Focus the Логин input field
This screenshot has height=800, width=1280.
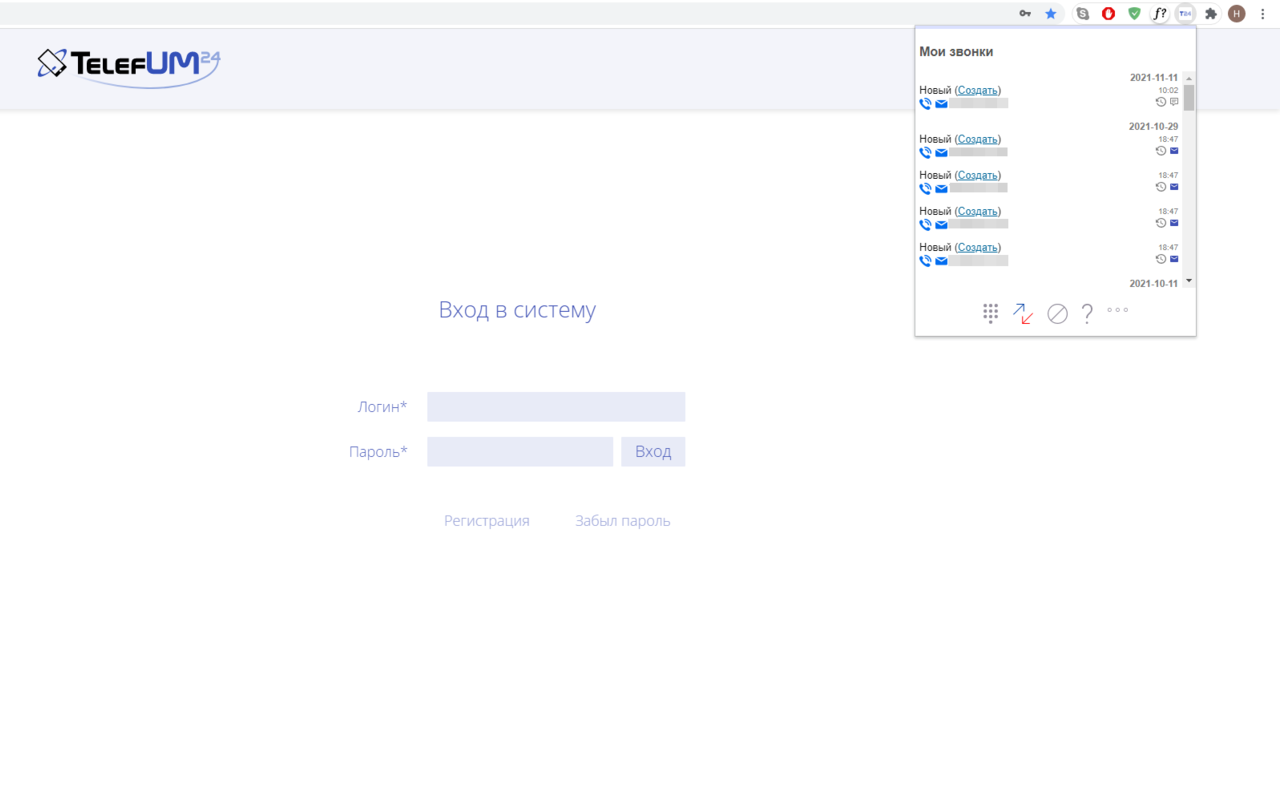point(556,407)
